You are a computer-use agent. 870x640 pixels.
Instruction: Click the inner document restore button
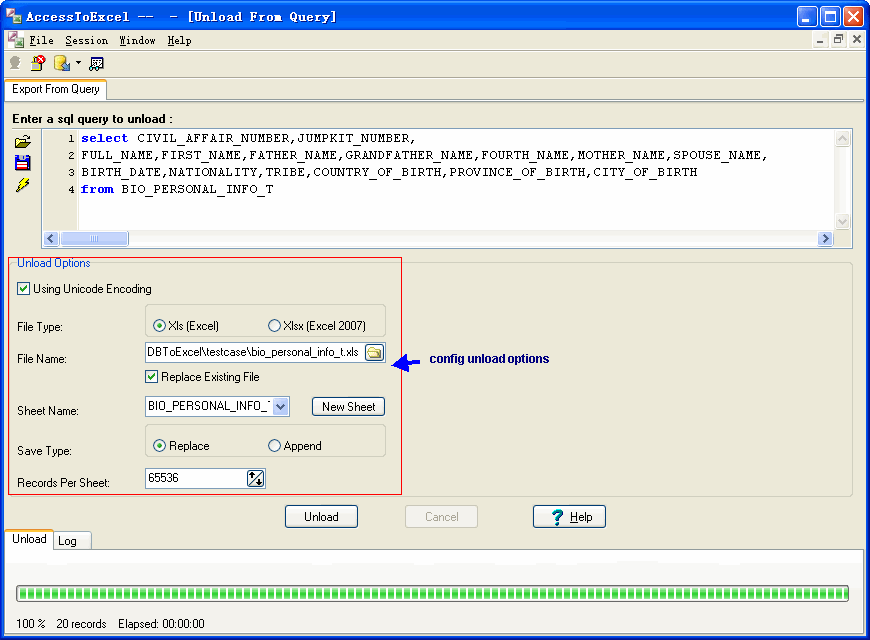point(838,39)
